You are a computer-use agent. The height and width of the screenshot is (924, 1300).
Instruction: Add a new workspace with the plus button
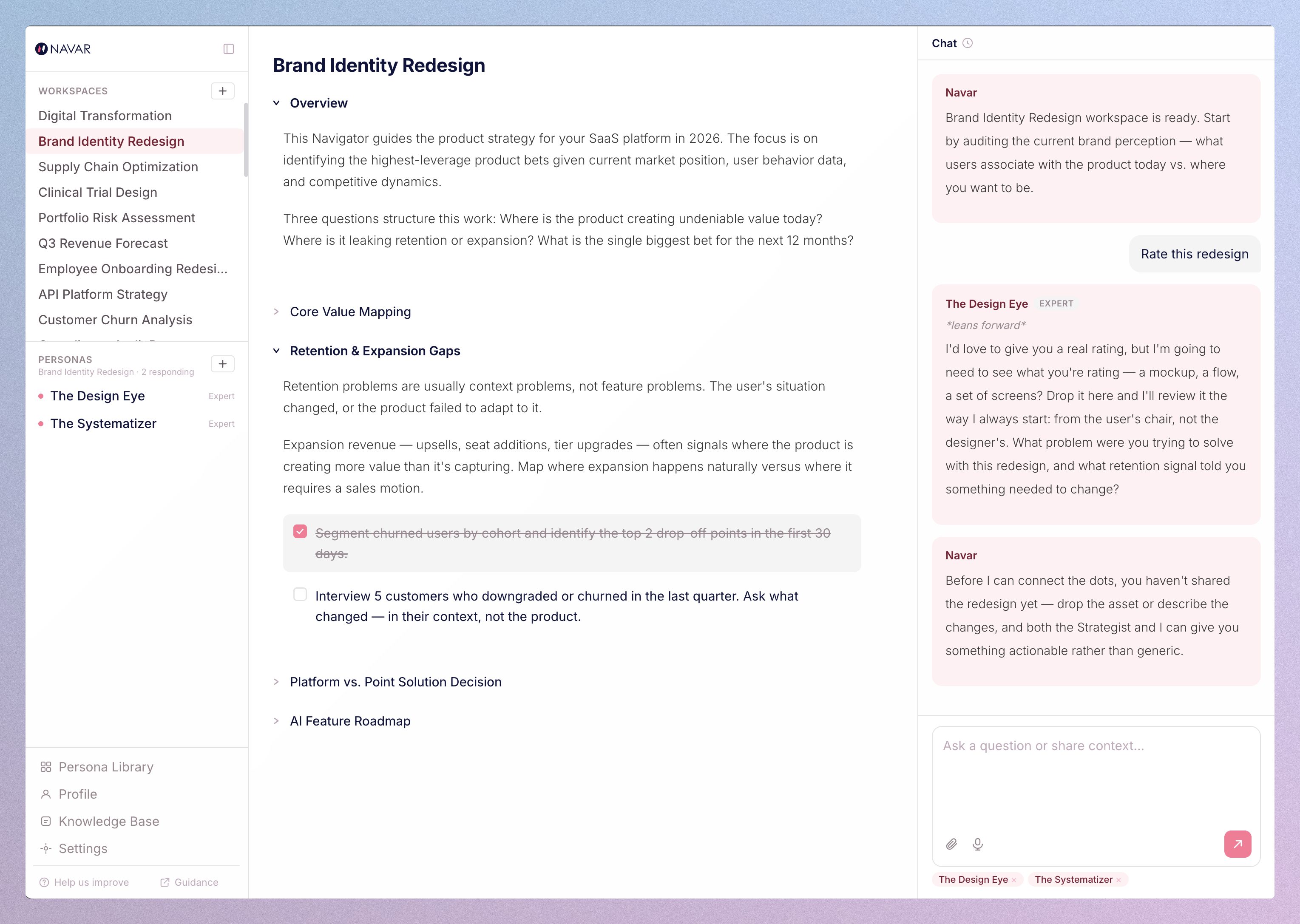222,91
